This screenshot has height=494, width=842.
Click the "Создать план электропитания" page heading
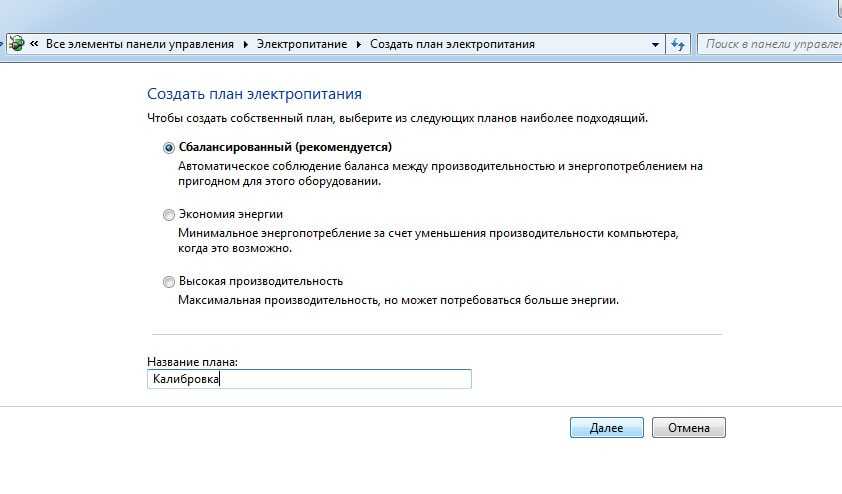(254, 94)
